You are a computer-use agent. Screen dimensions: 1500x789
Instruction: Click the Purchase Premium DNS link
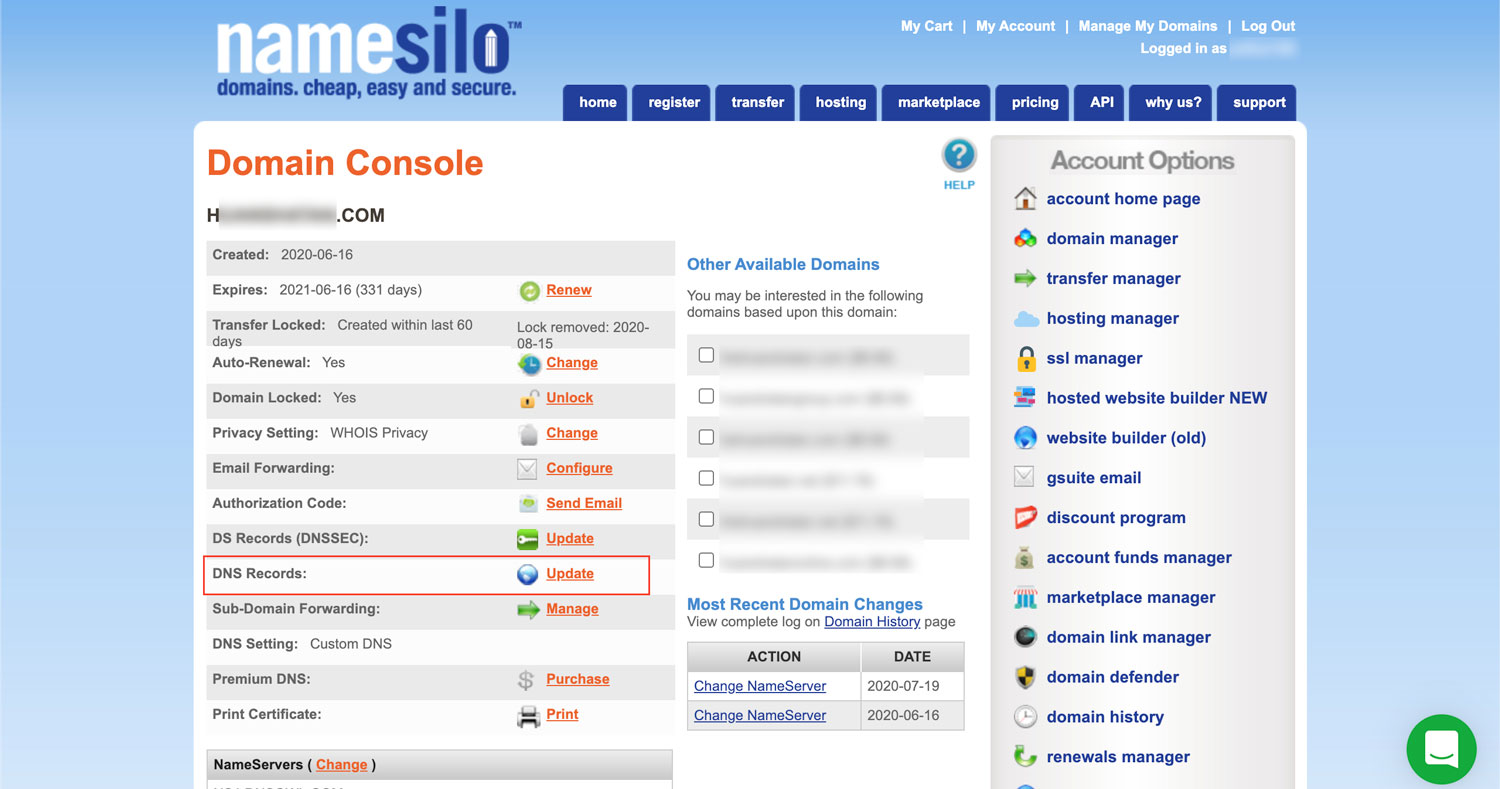pos(578,679)
